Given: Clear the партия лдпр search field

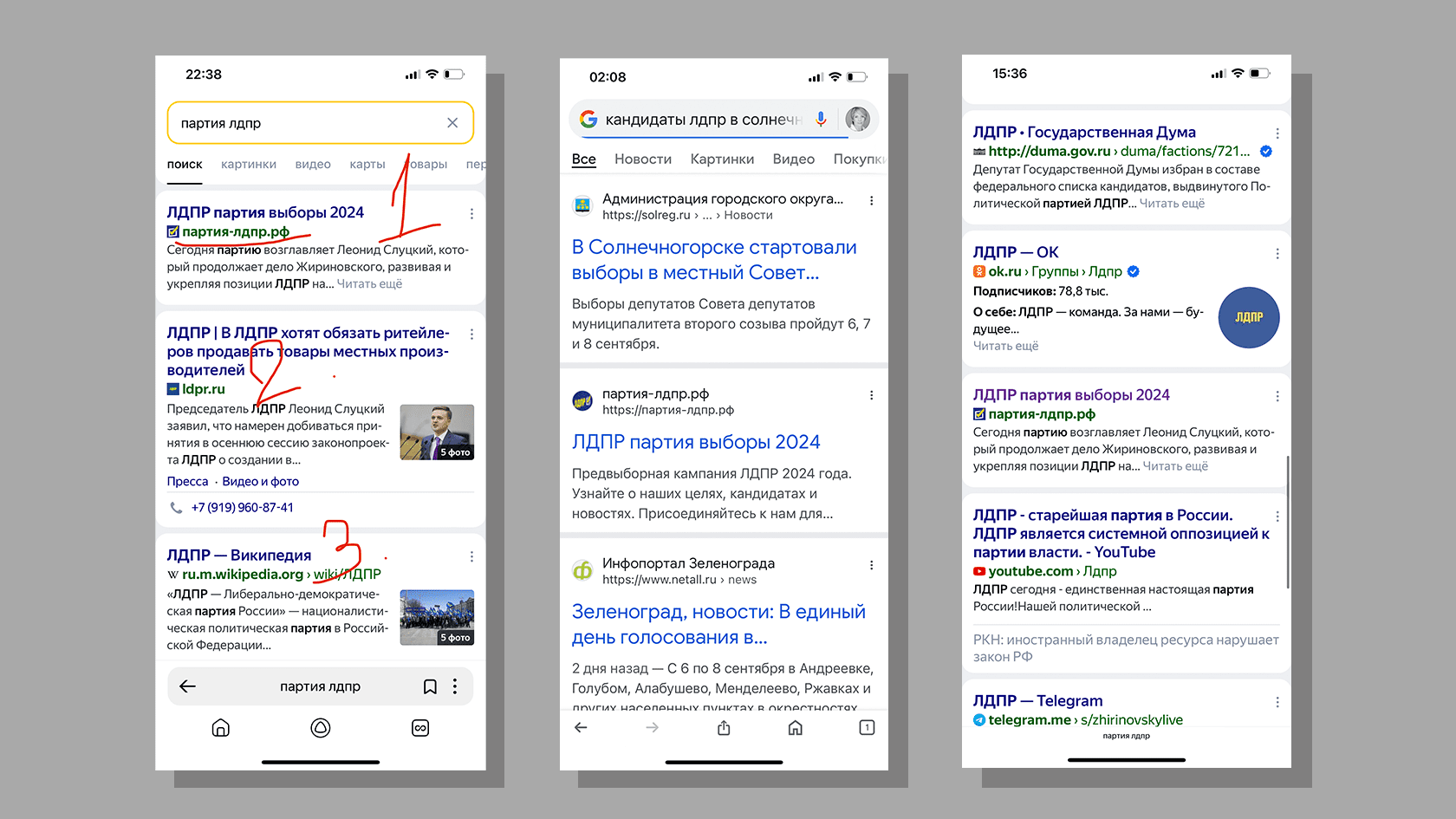Looking at the screenshot, I should point(452,123).
